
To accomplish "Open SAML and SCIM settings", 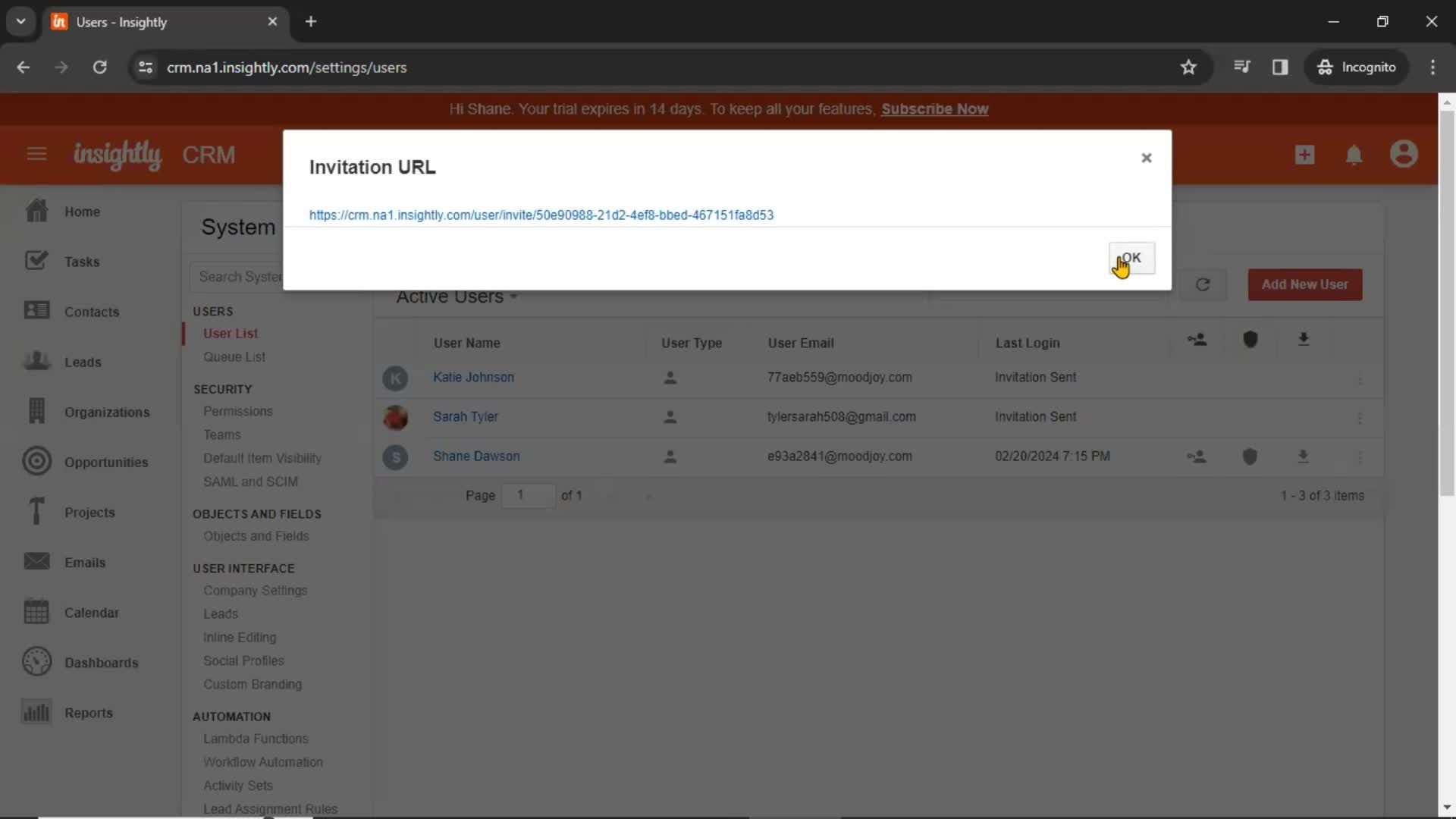I will click(251, 482).
